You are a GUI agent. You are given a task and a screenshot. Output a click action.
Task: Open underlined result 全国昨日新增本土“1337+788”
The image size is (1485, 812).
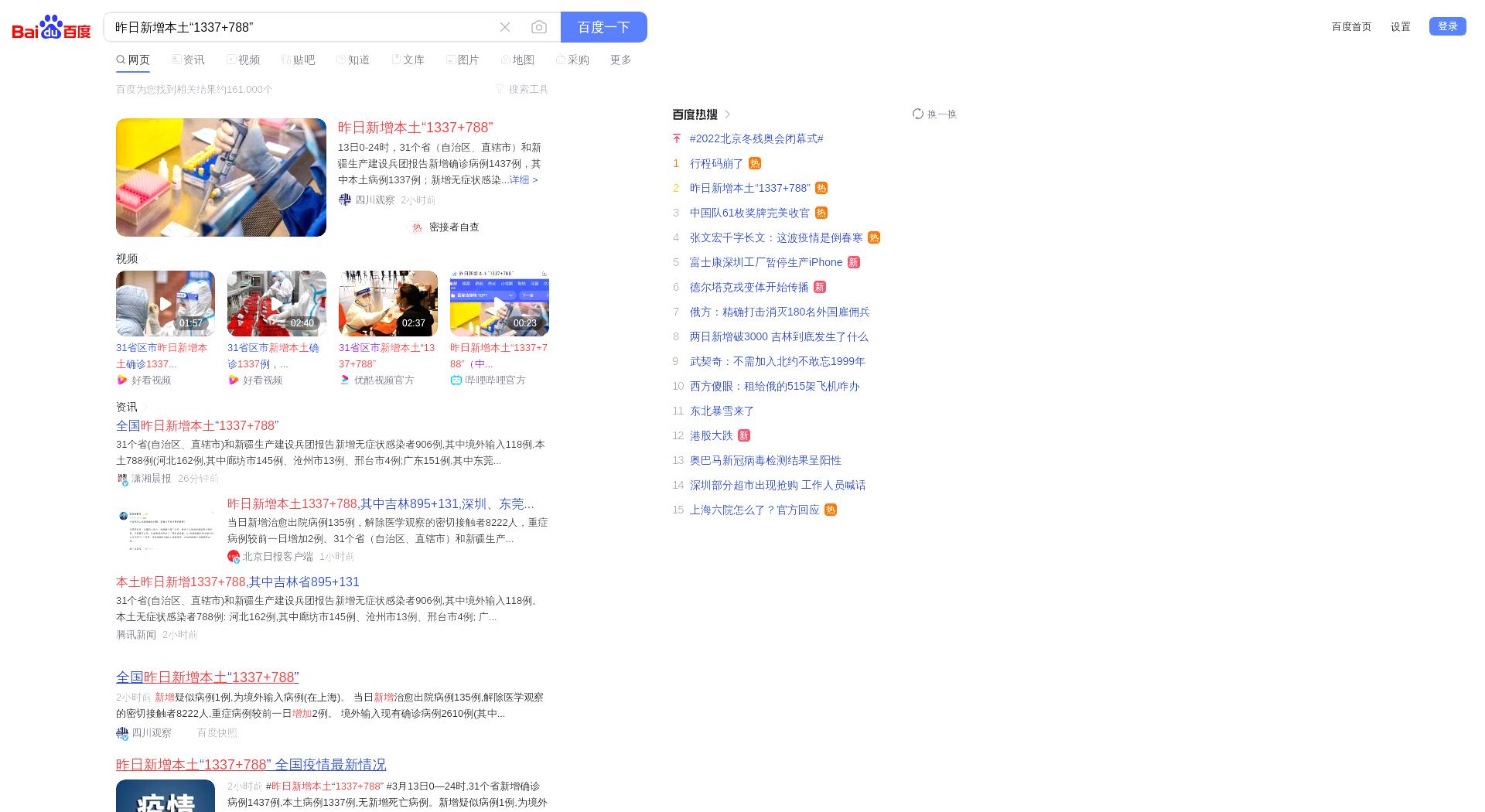207,677
